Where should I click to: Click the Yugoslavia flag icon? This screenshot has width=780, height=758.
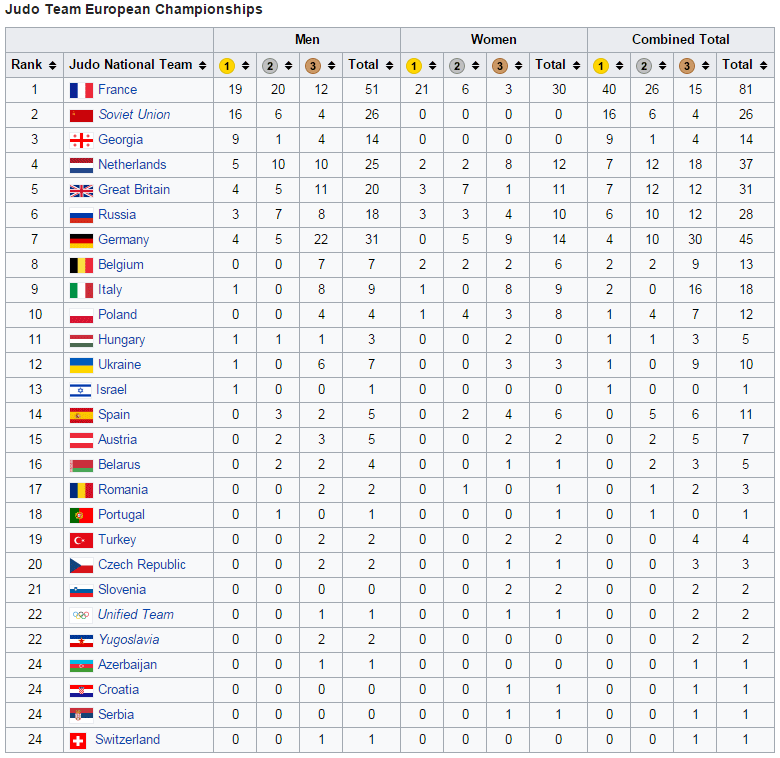tap(81, 640)
